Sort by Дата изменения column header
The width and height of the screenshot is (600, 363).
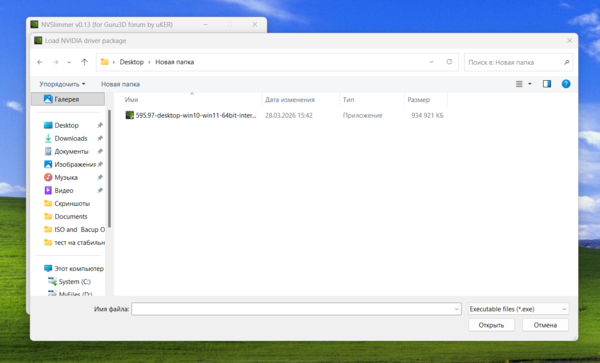pos(290,100)
